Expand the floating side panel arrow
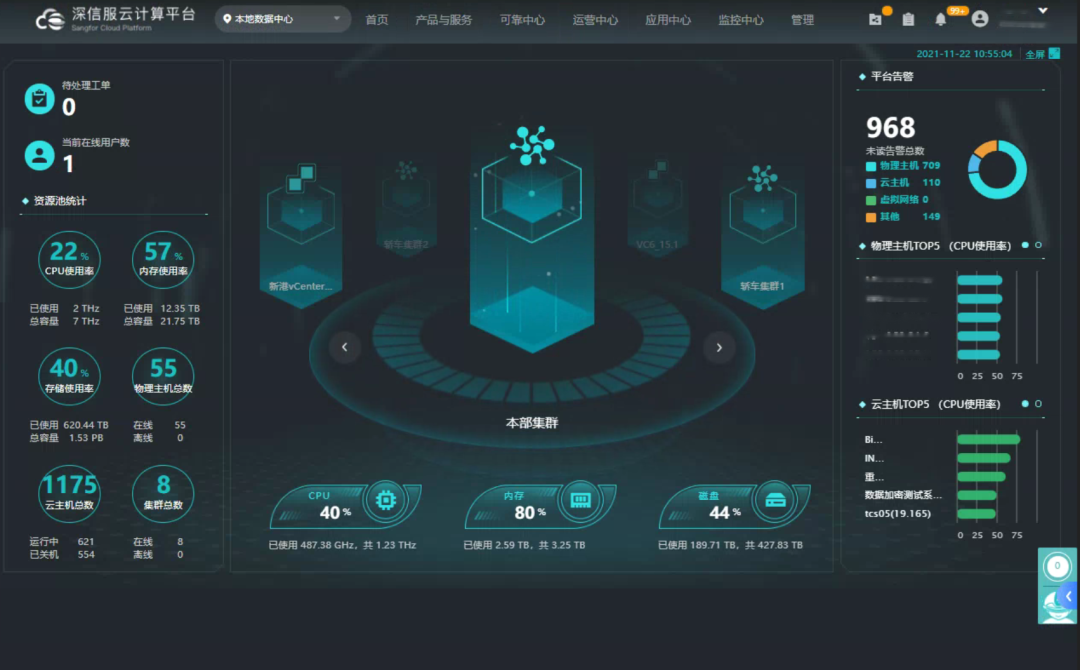The width and height of the screenshot is (1080, 670). point(1069,596)
